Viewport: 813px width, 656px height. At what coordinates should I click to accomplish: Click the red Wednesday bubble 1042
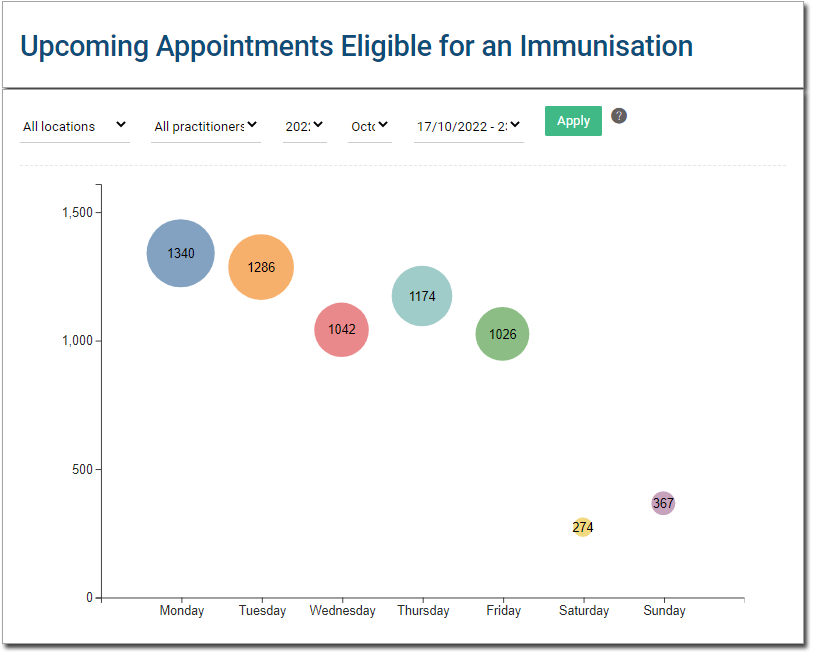click(x=342, y=329)
